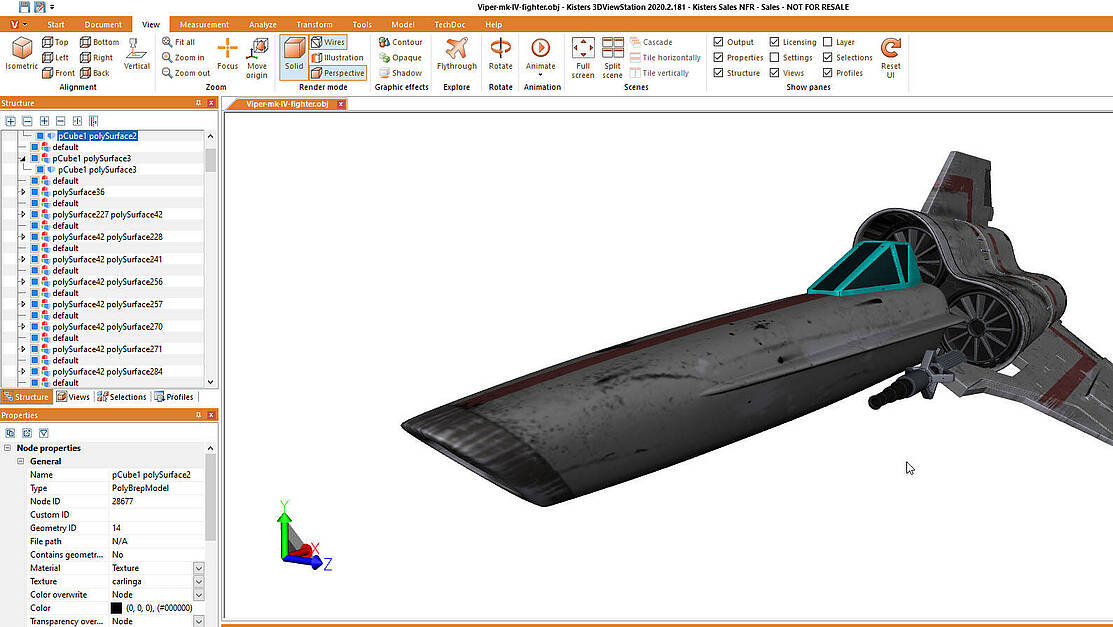The width and height of the screenshot is (1113, 627).
Task: Align the view to Left
Action: (55, 58)
